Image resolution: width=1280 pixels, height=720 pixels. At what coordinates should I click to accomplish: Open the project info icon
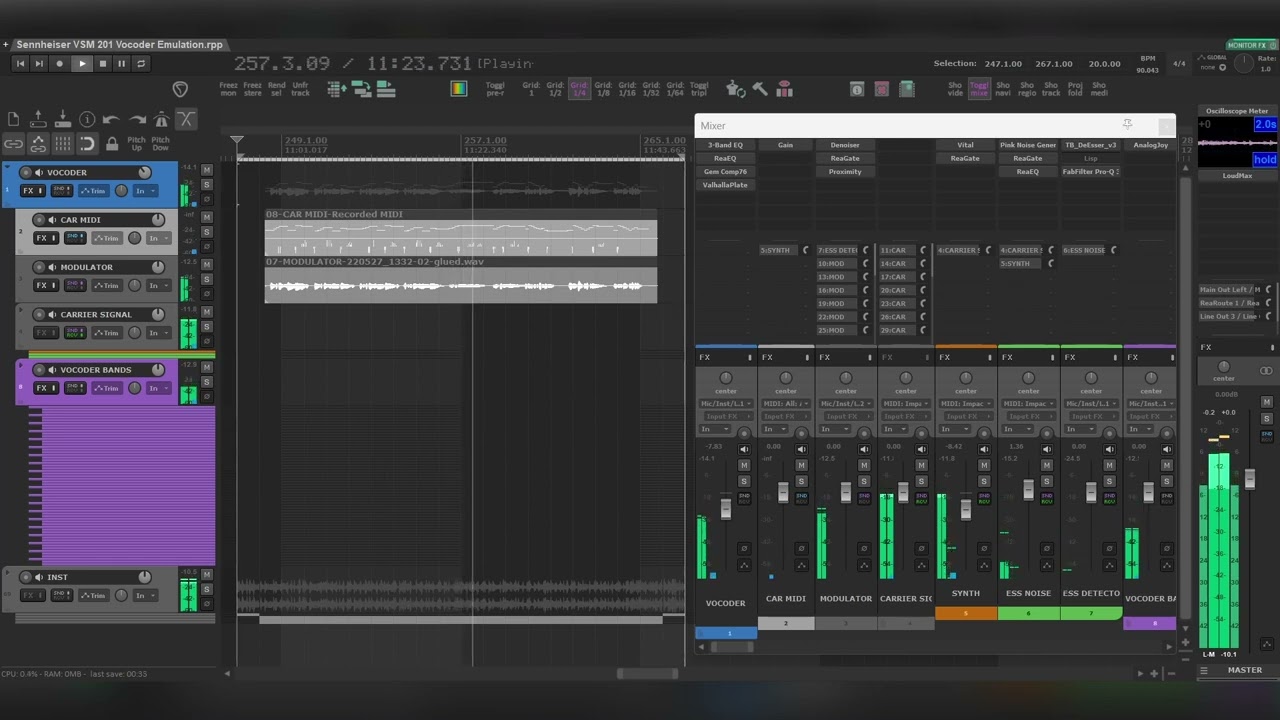pyautogui.click(x=87, y=120)
